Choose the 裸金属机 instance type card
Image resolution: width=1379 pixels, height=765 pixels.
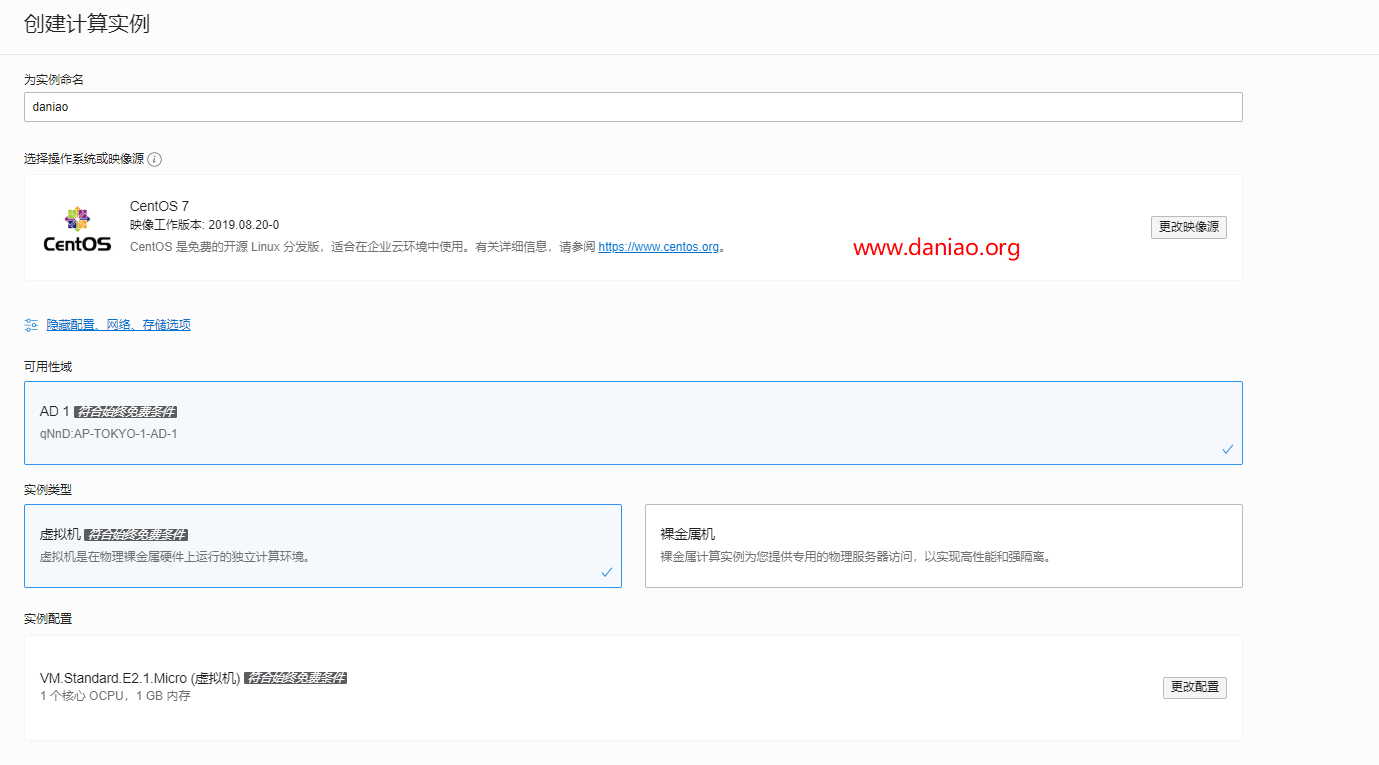(944, 546)
